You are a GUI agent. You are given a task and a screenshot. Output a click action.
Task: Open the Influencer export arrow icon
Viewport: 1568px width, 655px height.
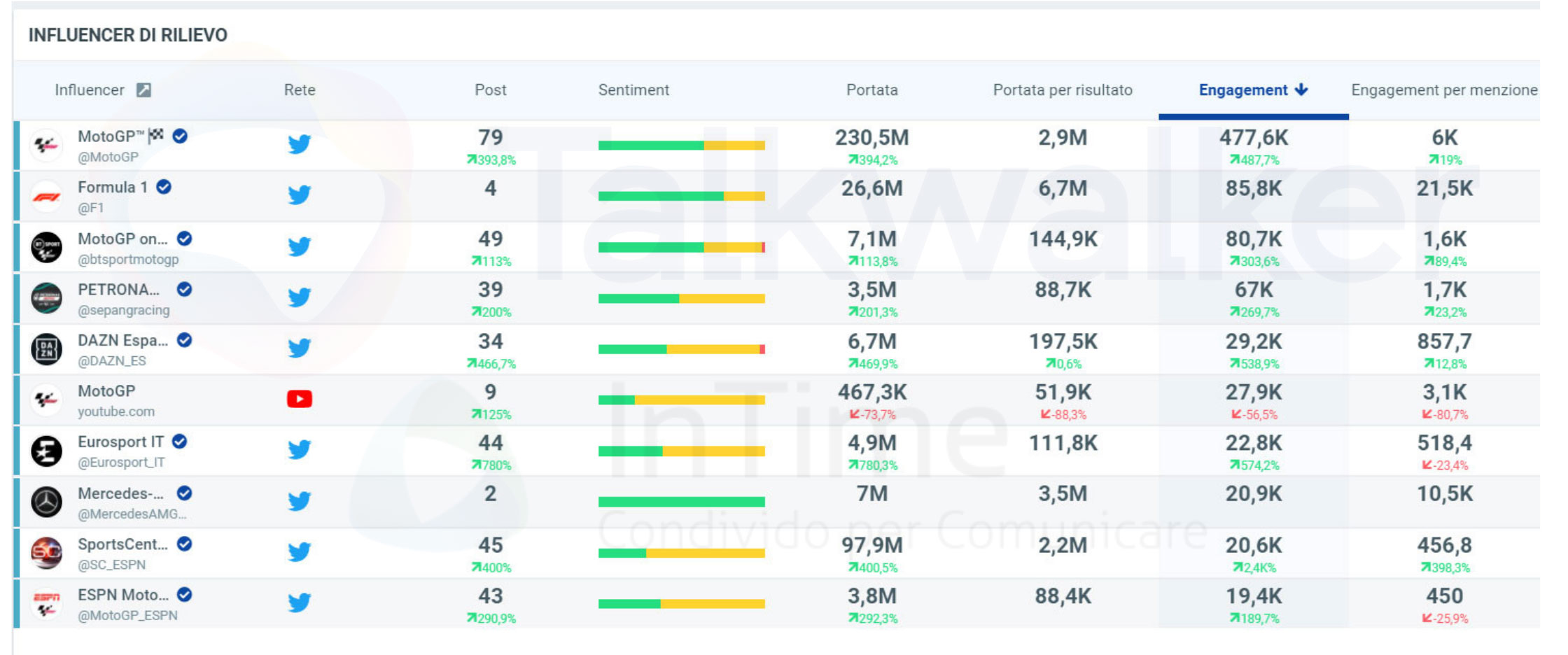143,90
